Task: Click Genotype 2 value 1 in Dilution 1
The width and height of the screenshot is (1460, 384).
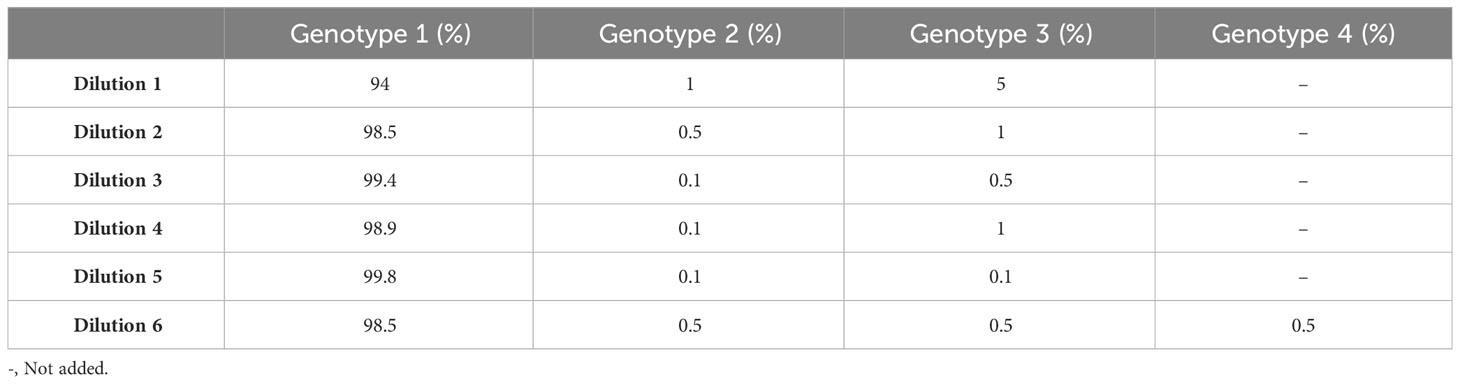Action: (689, 84)
